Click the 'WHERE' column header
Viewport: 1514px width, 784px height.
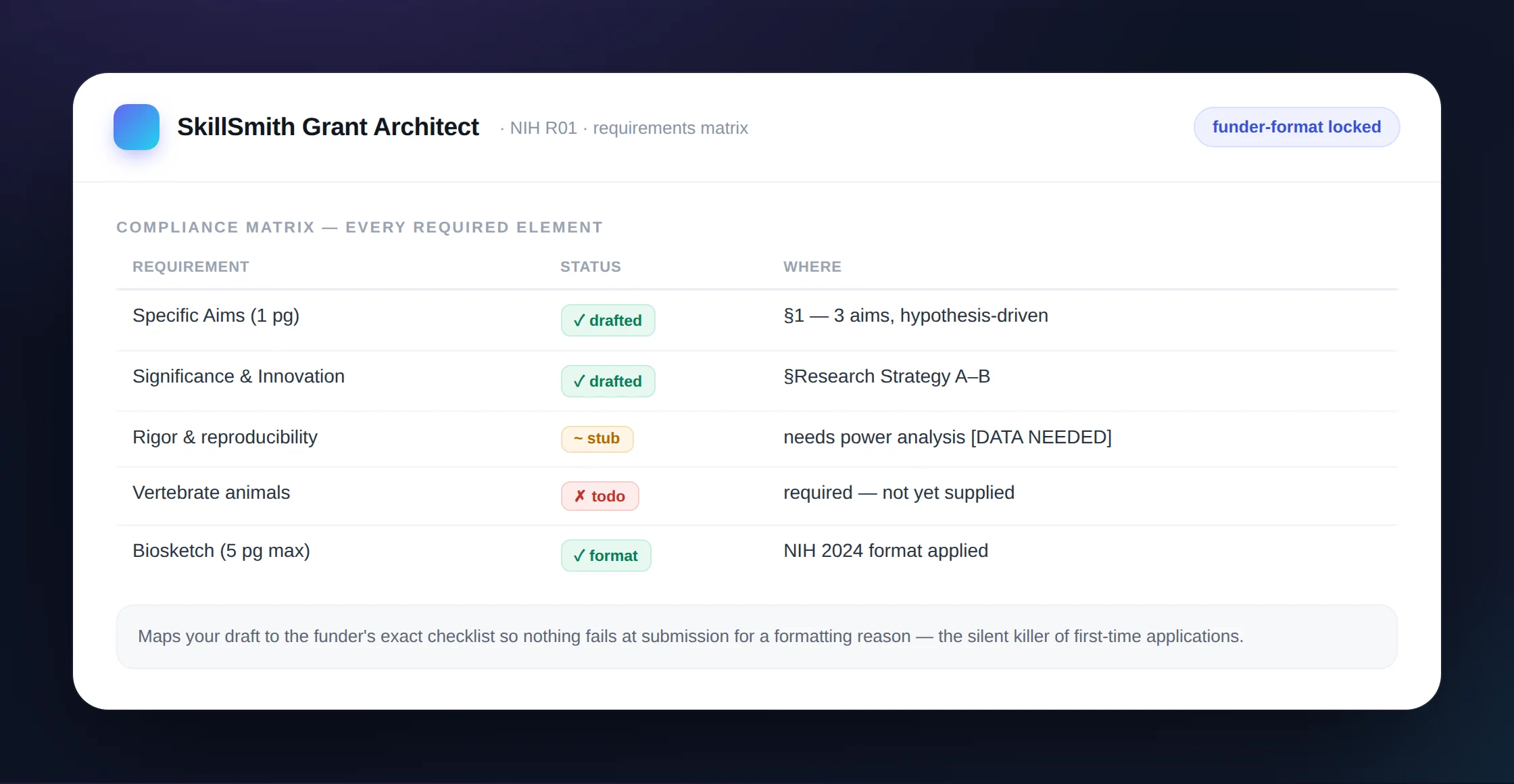812,267
